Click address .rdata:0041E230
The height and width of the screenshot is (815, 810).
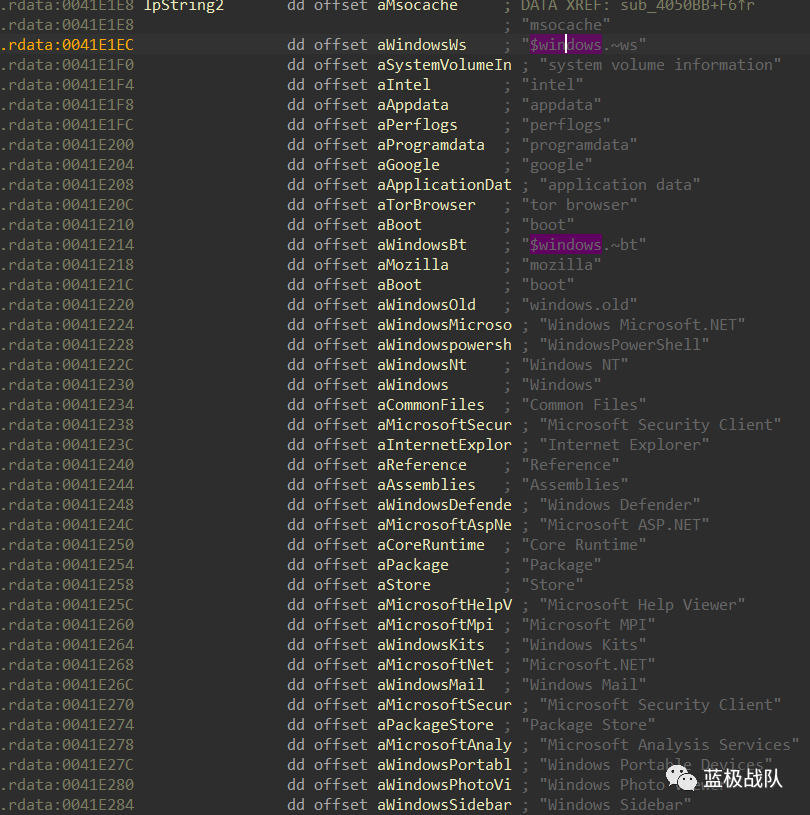click(67, 385)
